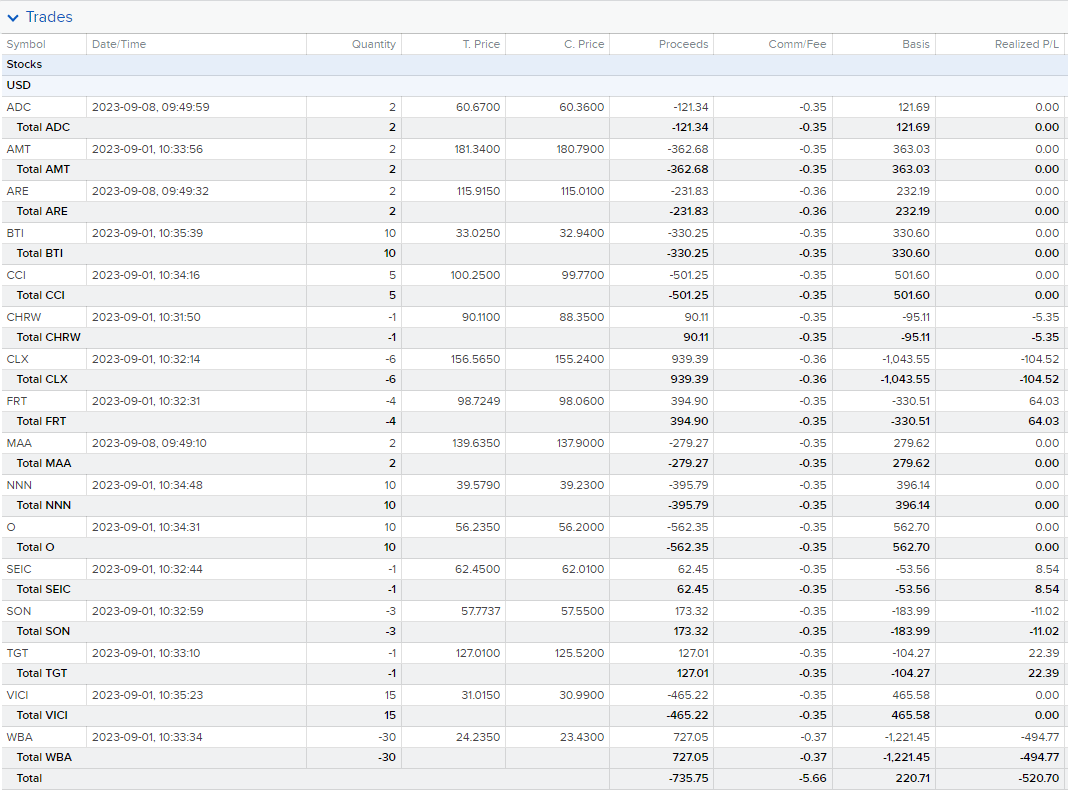This screenshot has height=793, width=1068.
Task: Click CLX T. Price 156.5650
Action: (x=475, y=359)
